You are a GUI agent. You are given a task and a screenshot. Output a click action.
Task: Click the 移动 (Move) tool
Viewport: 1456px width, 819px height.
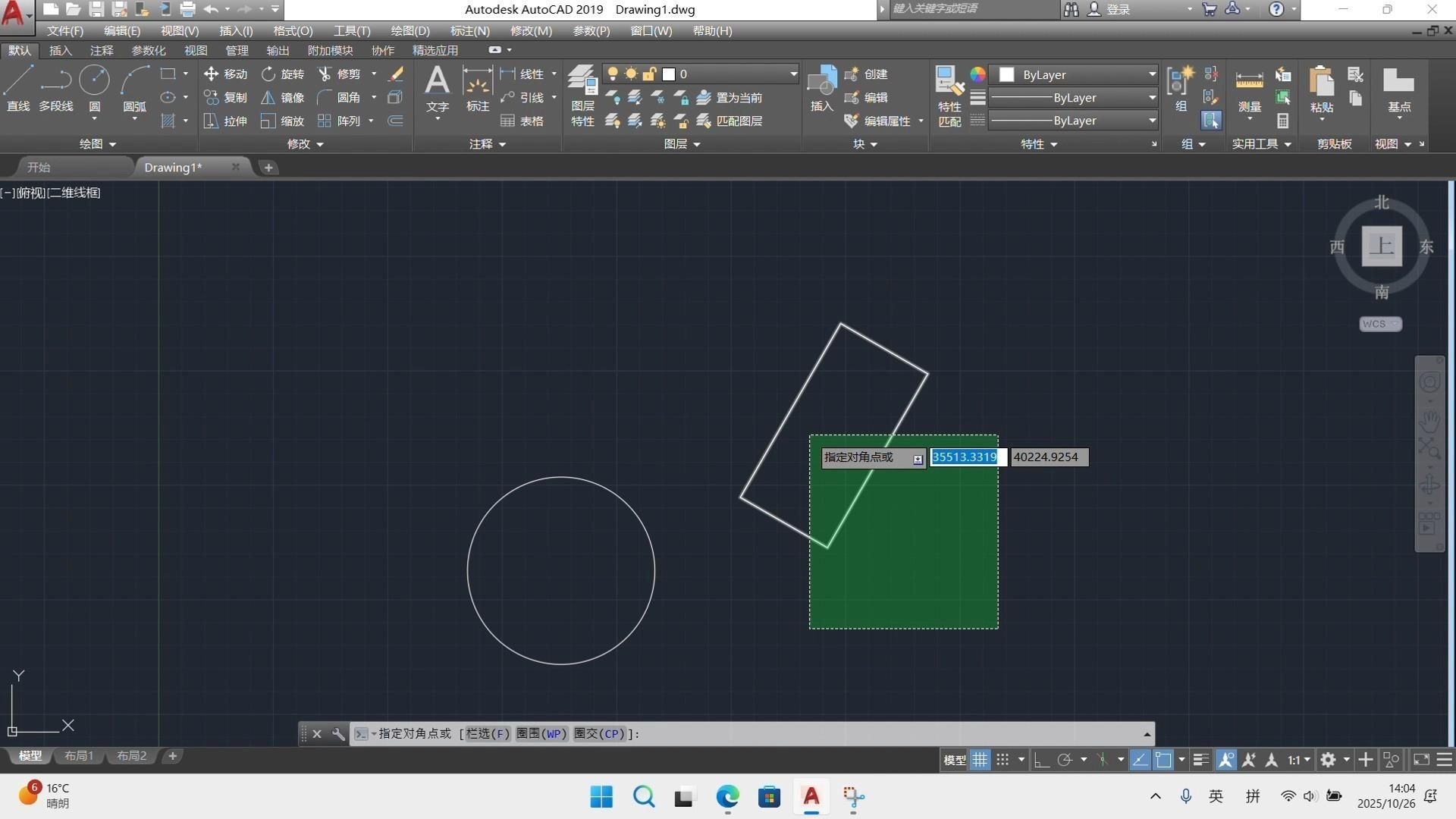[225, 74]
